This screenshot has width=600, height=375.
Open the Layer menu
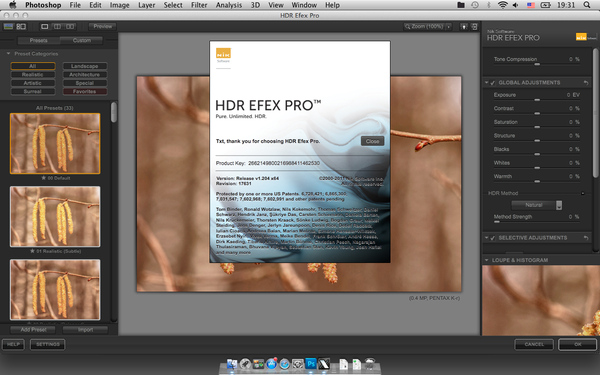coord(146,5)
